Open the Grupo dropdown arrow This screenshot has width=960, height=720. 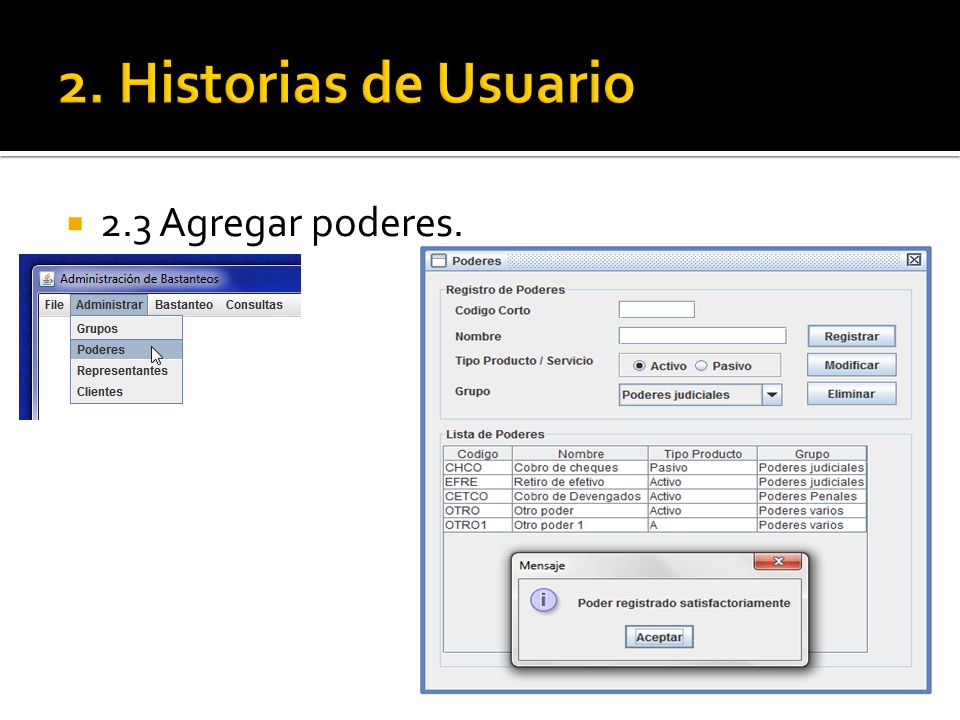772,395
